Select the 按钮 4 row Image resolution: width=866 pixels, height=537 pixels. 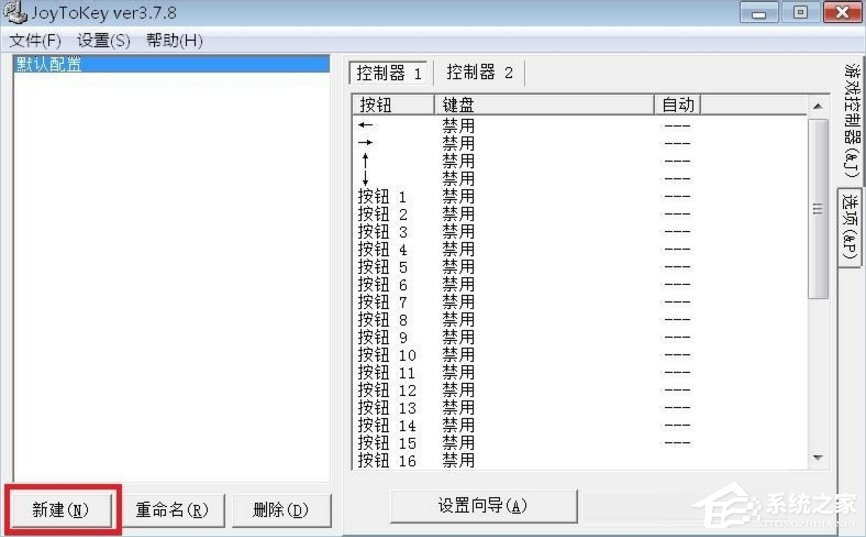pyautogui.click(x=580, y=249)
